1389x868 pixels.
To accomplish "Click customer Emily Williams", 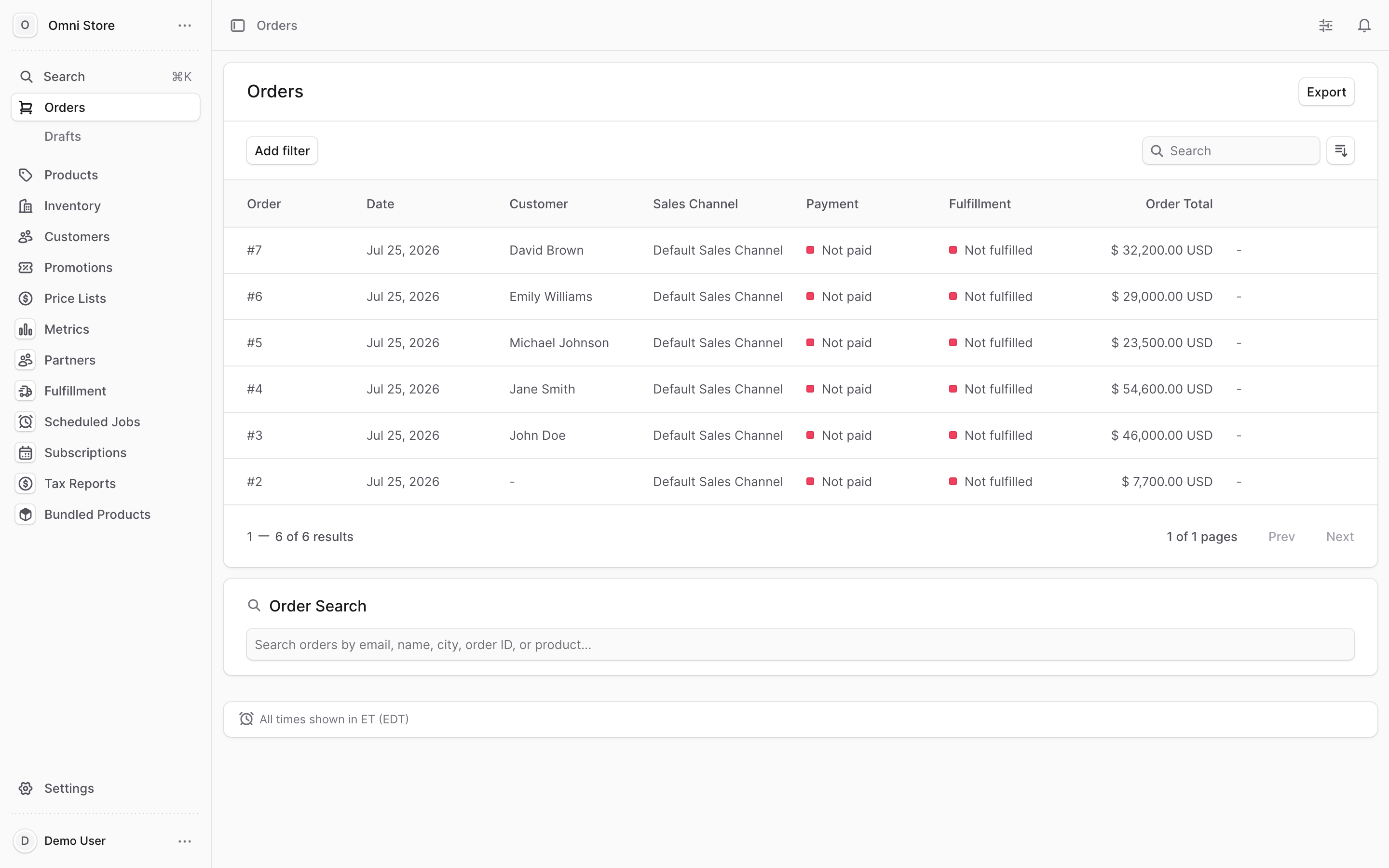I will [550, 297].
